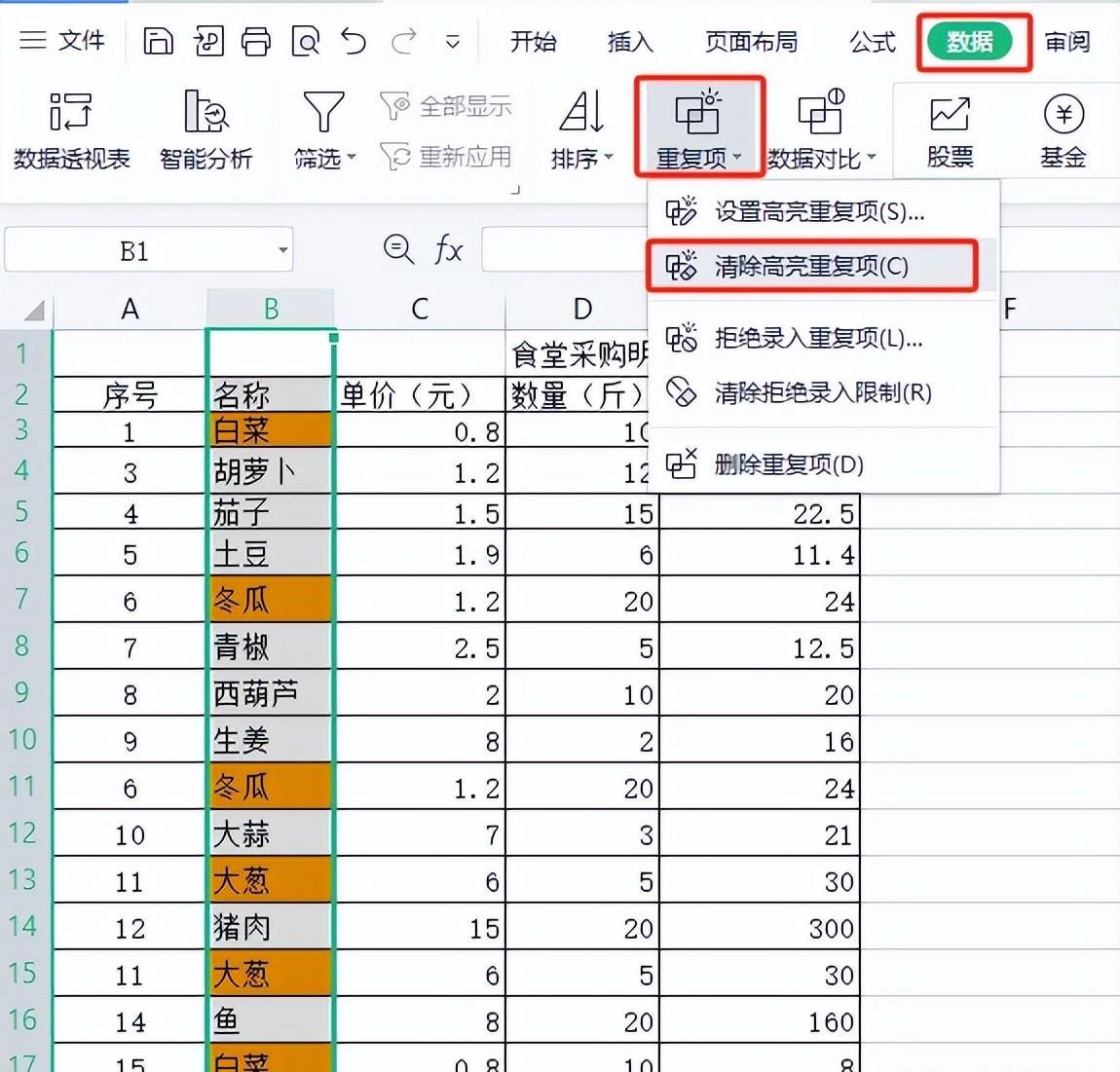This screenshot has height=1072, width=1120.
Task: Click cell 猪肉 in column B
Action: click(270, 927)
